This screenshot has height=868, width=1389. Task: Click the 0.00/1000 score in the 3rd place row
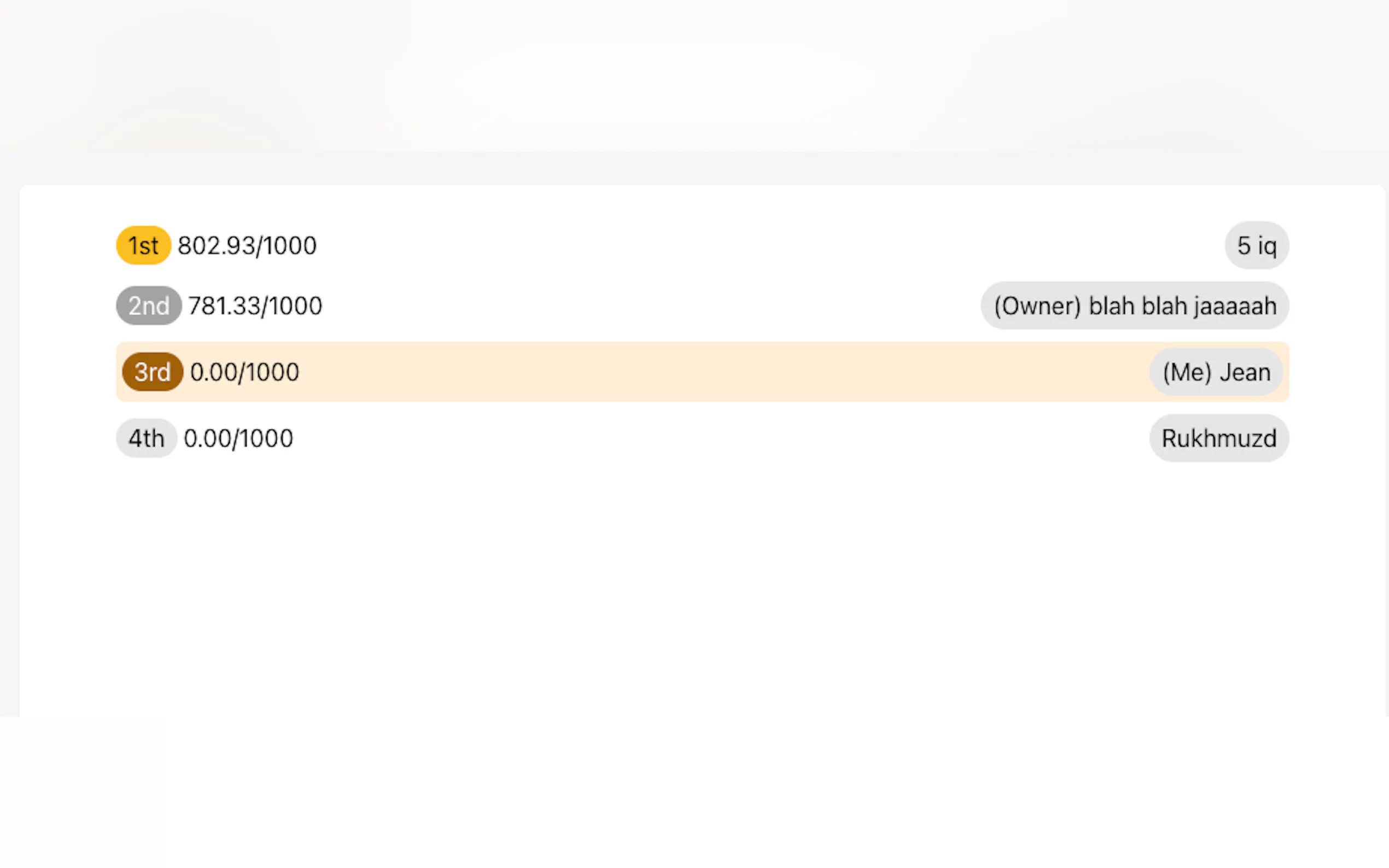tap(244, 373)
